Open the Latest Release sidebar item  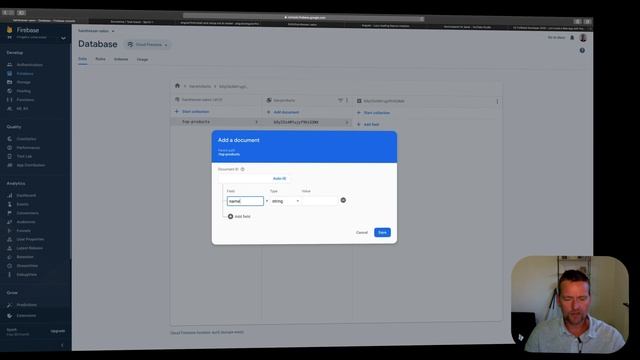tap(29, 248)
